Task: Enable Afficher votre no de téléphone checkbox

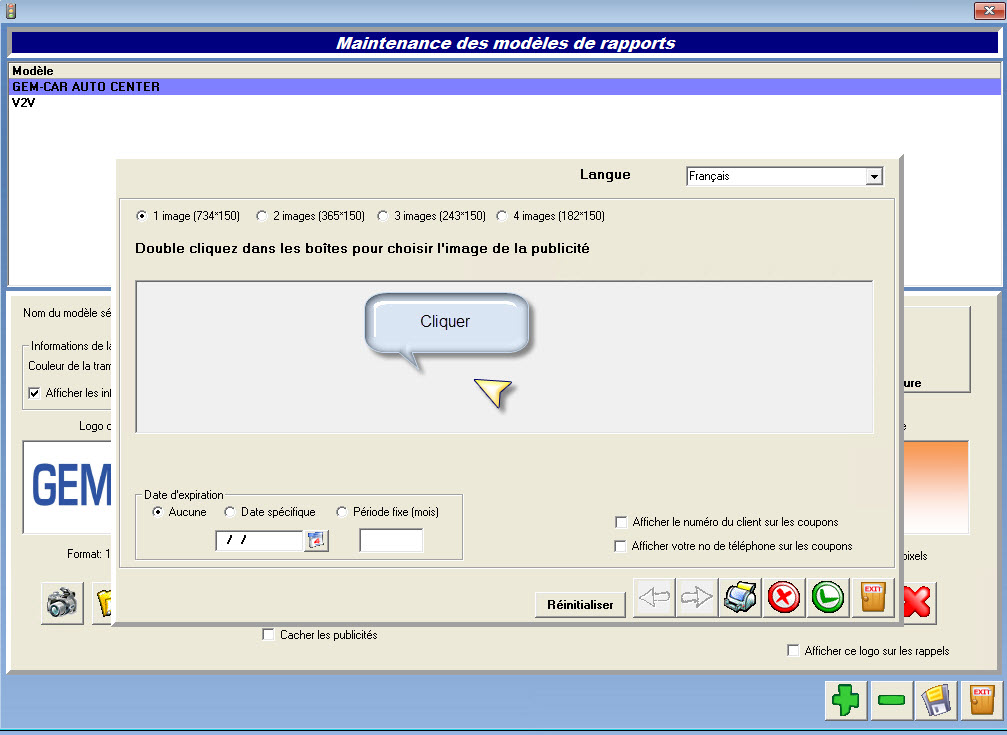Action: pyautogui.click(x=620, y=546)
